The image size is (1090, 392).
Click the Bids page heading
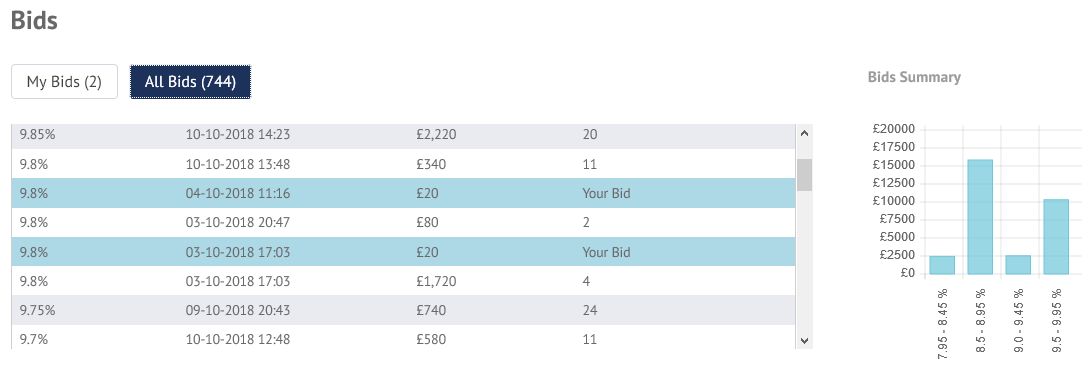34,20
